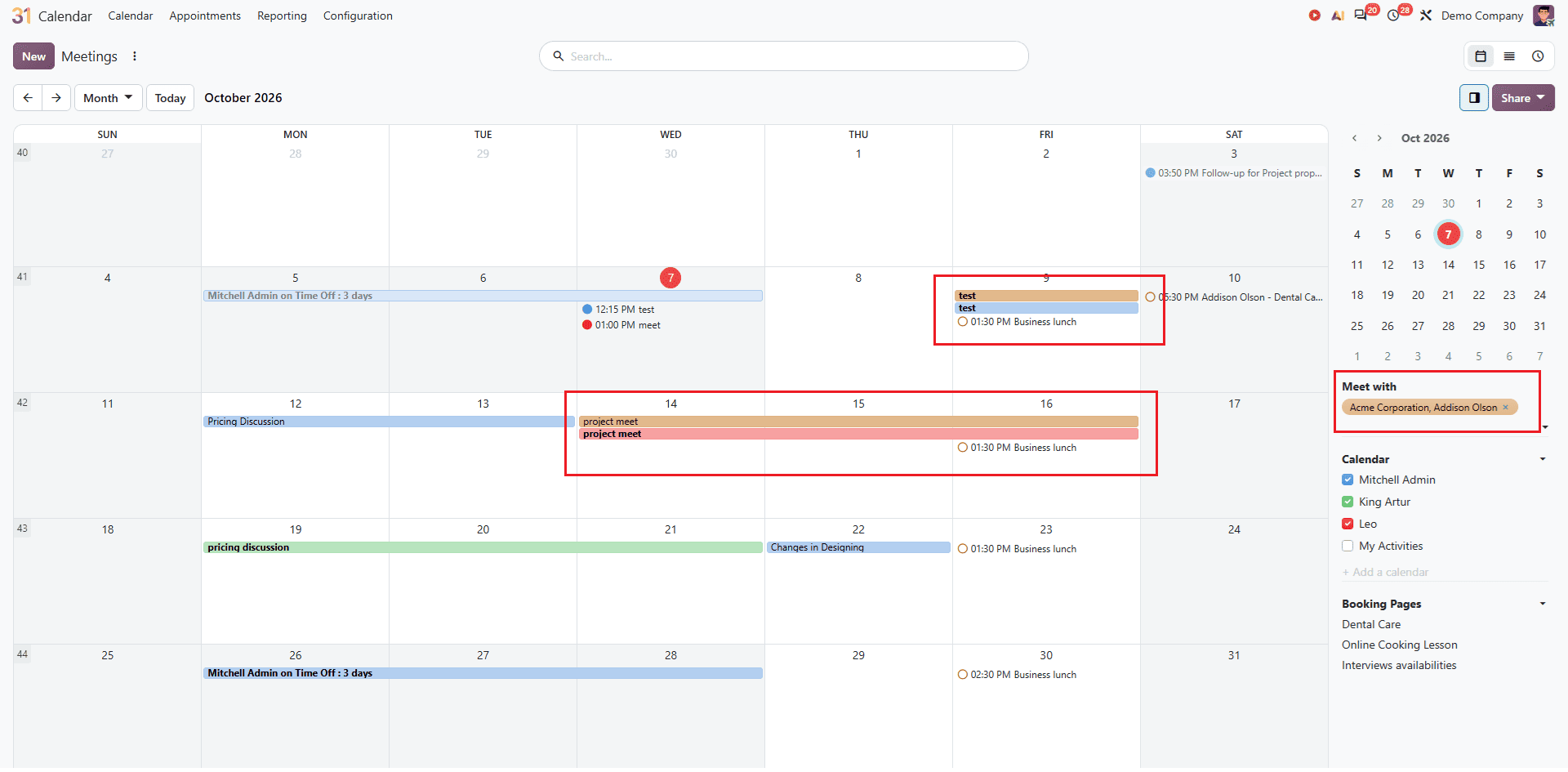
Task: Open the Calendar menu item
Action: 131,16
